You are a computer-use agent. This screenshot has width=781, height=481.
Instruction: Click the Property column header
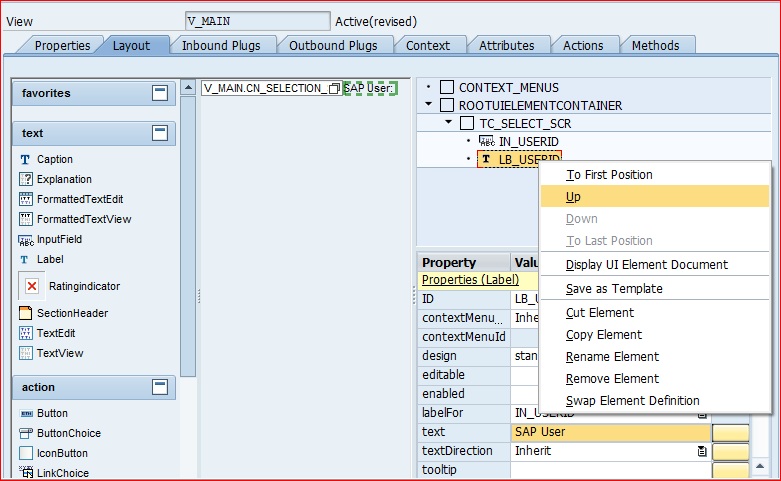(x=464, y=262)
